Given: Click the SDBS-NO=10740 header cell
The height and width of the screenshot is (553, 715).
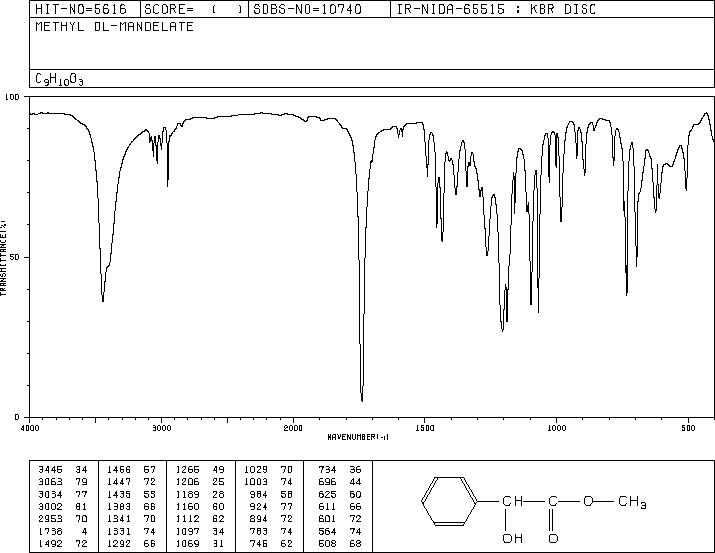Looking at the screenshot, I should [x=307, y=9].
